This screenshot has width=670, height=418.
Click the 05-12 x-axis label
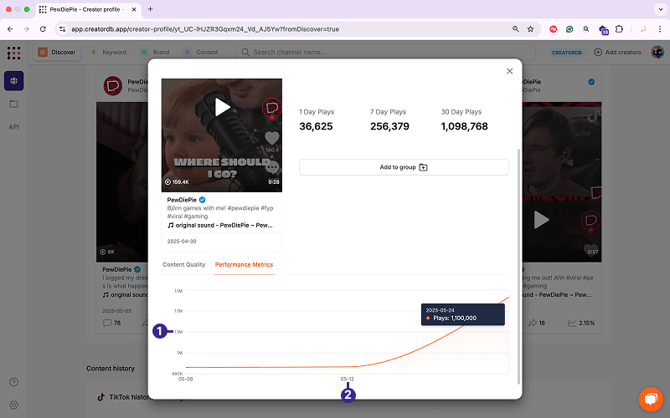click(x=347, y=379)
